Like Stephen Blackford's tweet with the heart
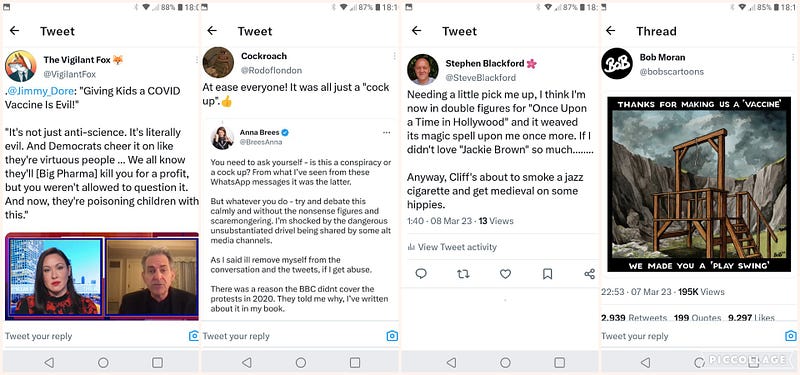The image size is (800, 375). (x=505, y=274)
